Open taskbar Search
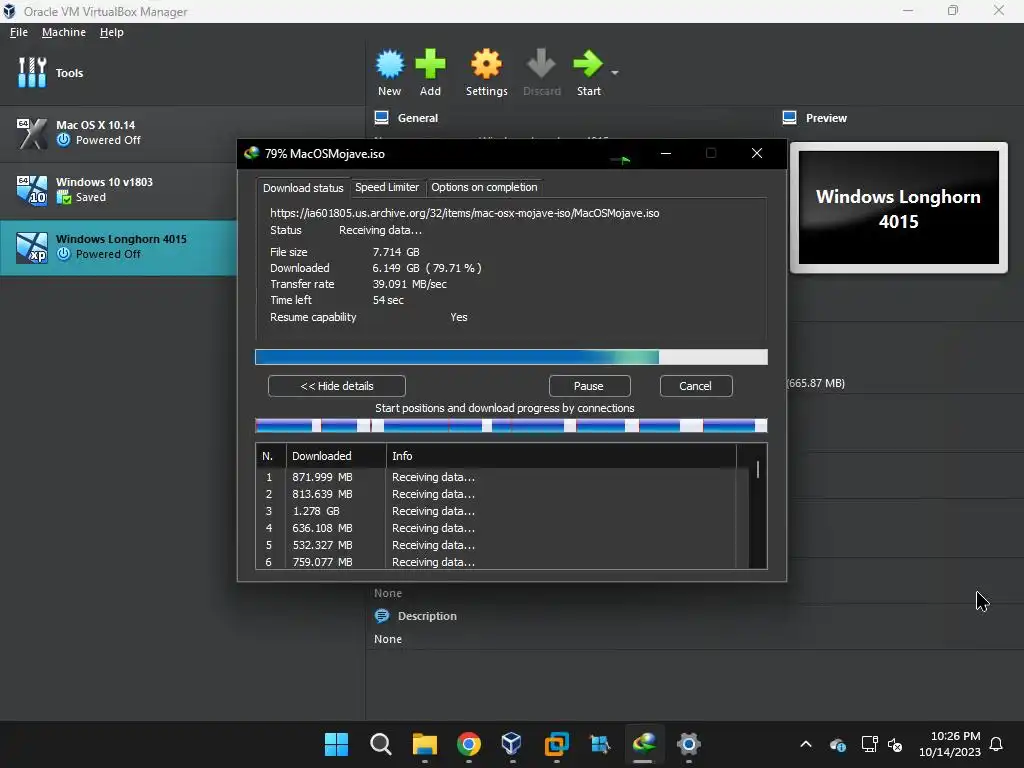 click(x=381, y=744)
